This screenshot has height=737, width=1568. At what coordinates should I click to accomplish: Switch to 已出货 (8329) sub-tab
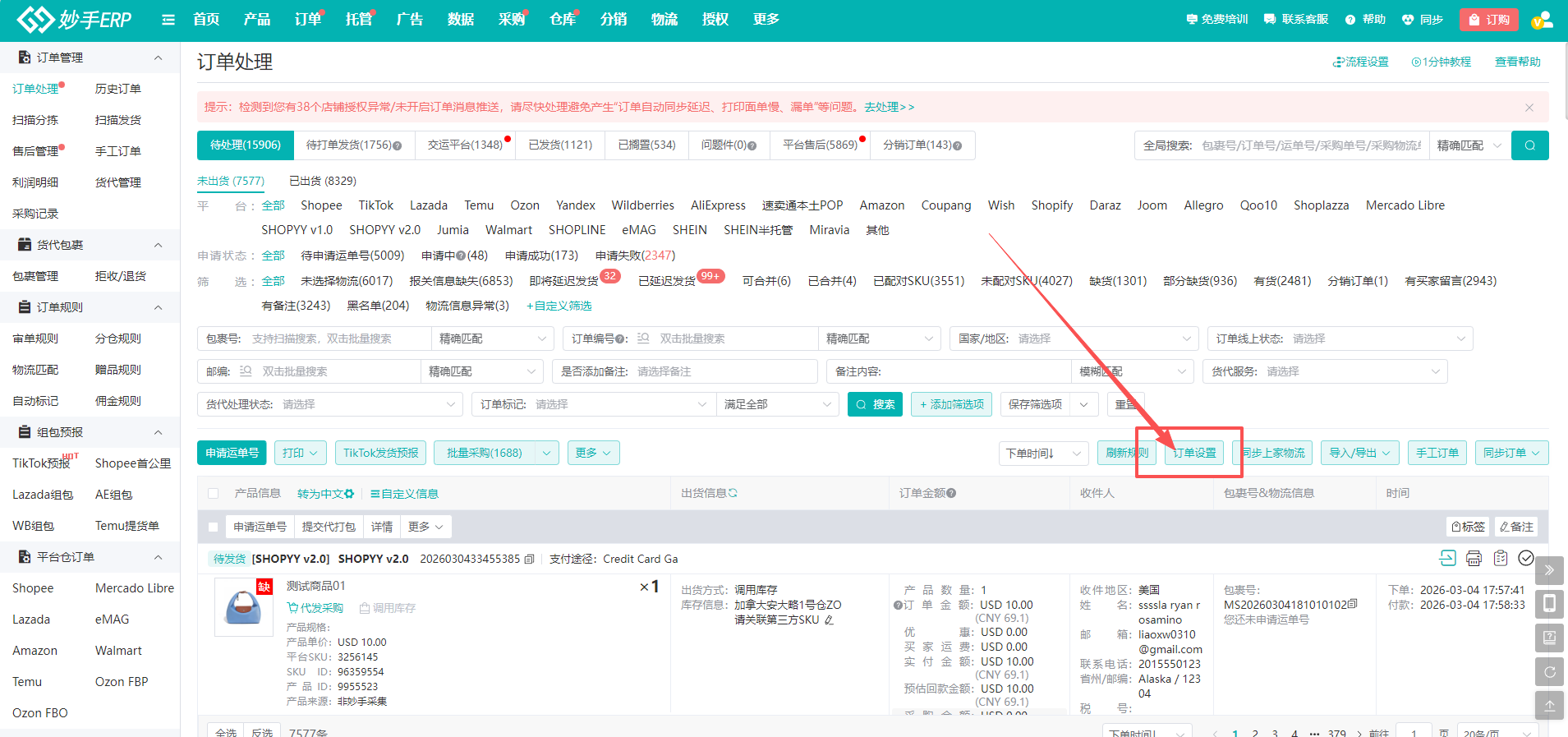pos(323,181)
